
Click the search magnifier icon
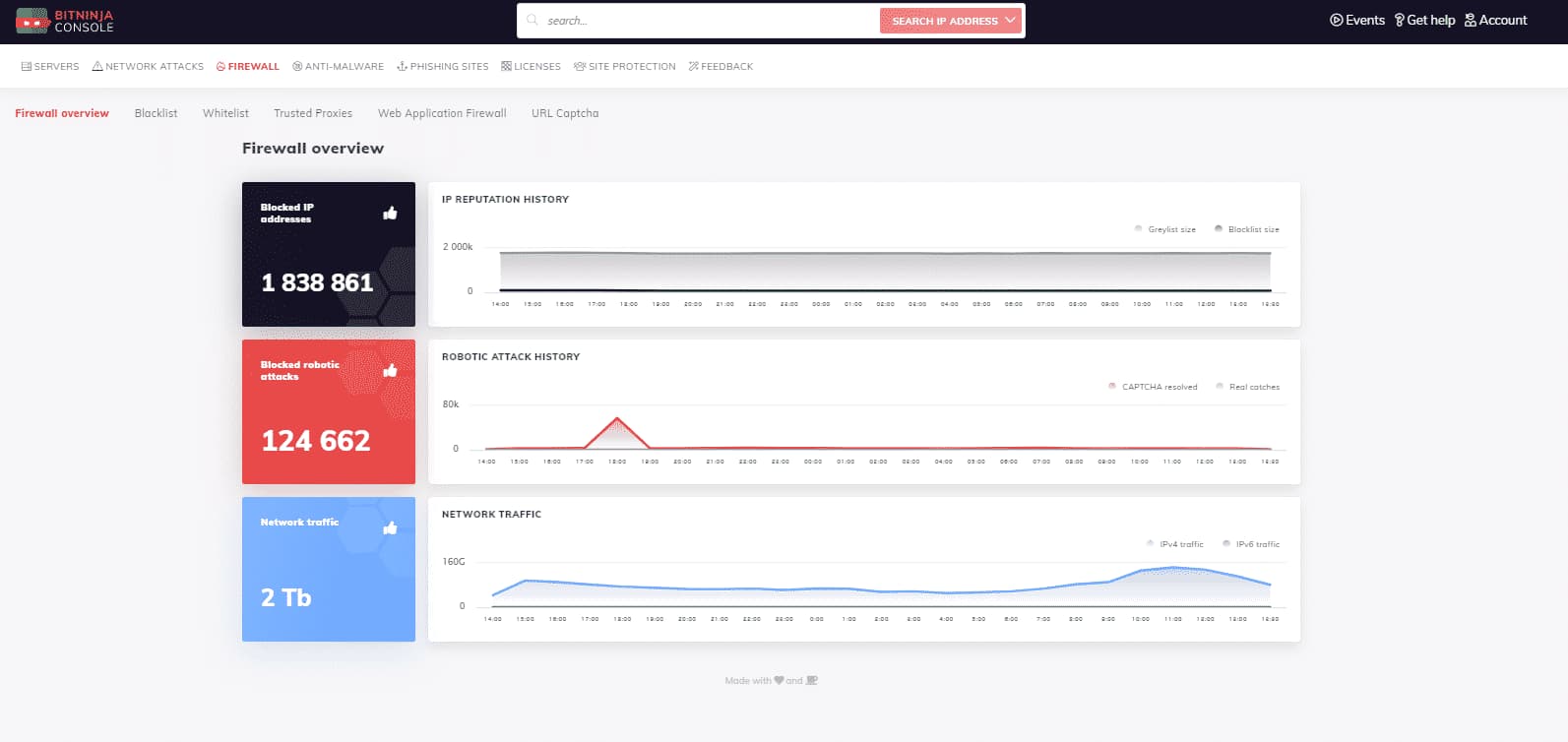(533, 20)
